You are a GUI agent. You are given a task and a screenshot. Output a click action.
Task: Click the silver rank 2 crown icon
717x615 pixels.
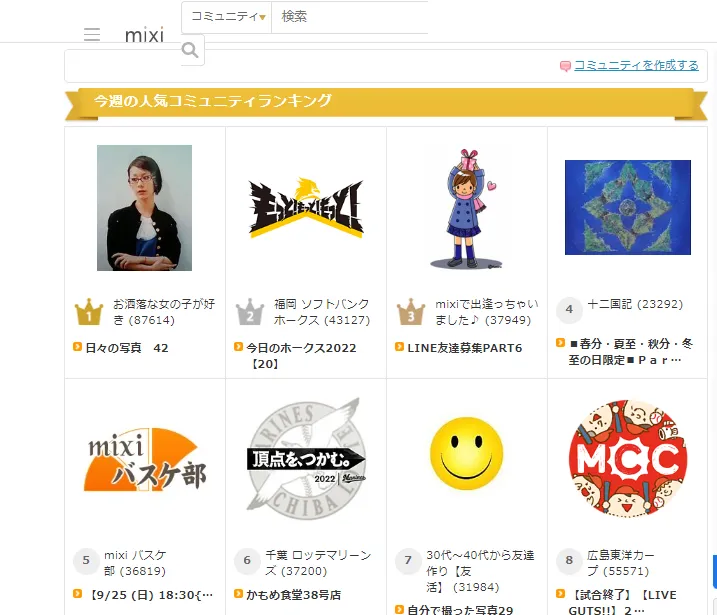pos(250,312)
